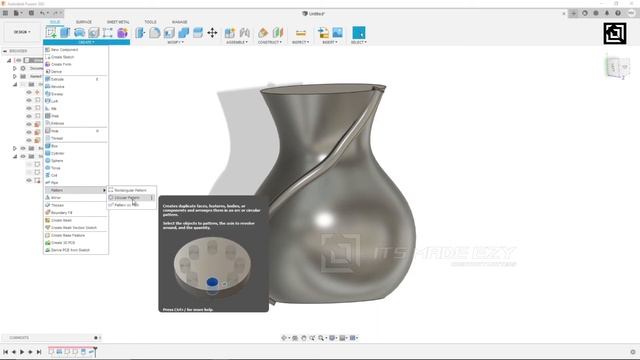The image size is (640, 360).
Task: Click the Save icon
Action: point(31,13)
